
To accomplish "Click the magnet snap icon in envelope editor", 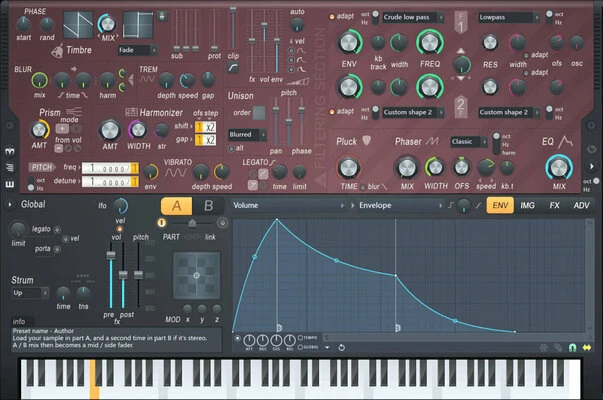I will coord(572,347).
